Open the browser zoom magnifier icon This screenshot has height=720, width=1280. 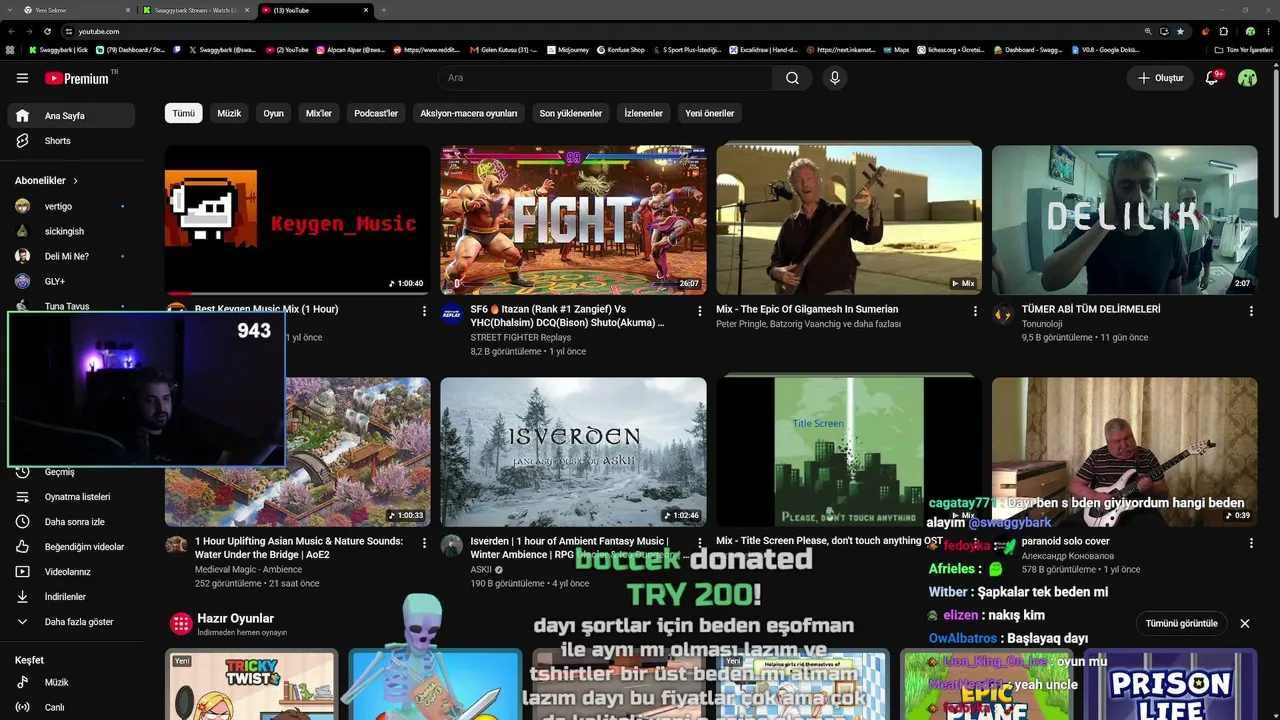[1148, 31]
